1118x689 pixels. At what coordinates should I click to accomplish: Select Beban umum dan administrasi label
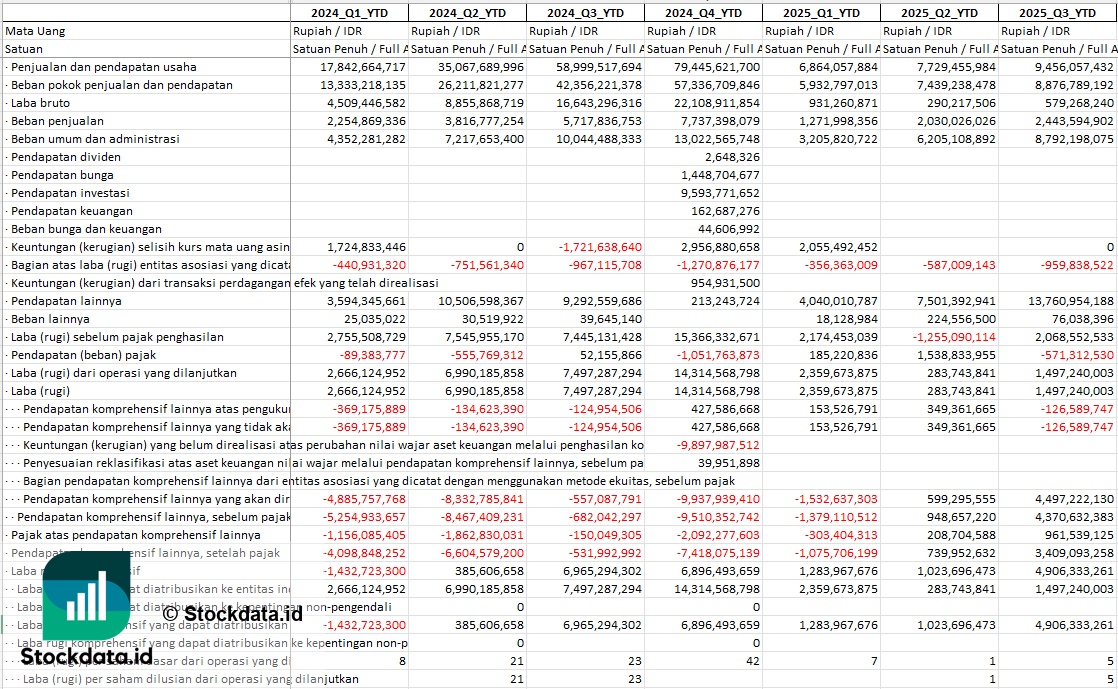(x=95, y=139)
